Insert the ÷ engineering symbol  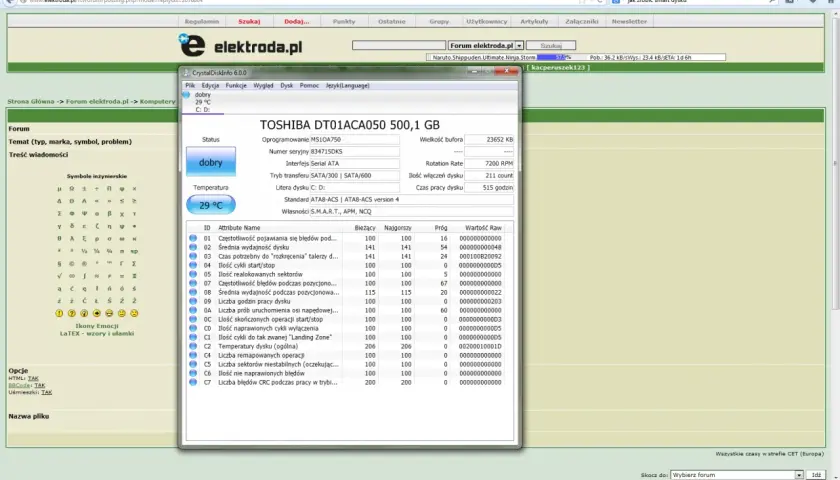click(96, 189)
